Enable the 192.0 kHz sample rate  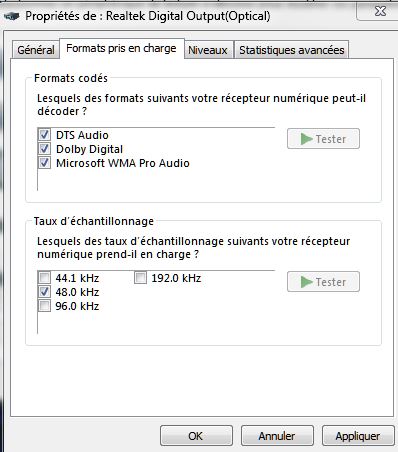click(140, 278)
